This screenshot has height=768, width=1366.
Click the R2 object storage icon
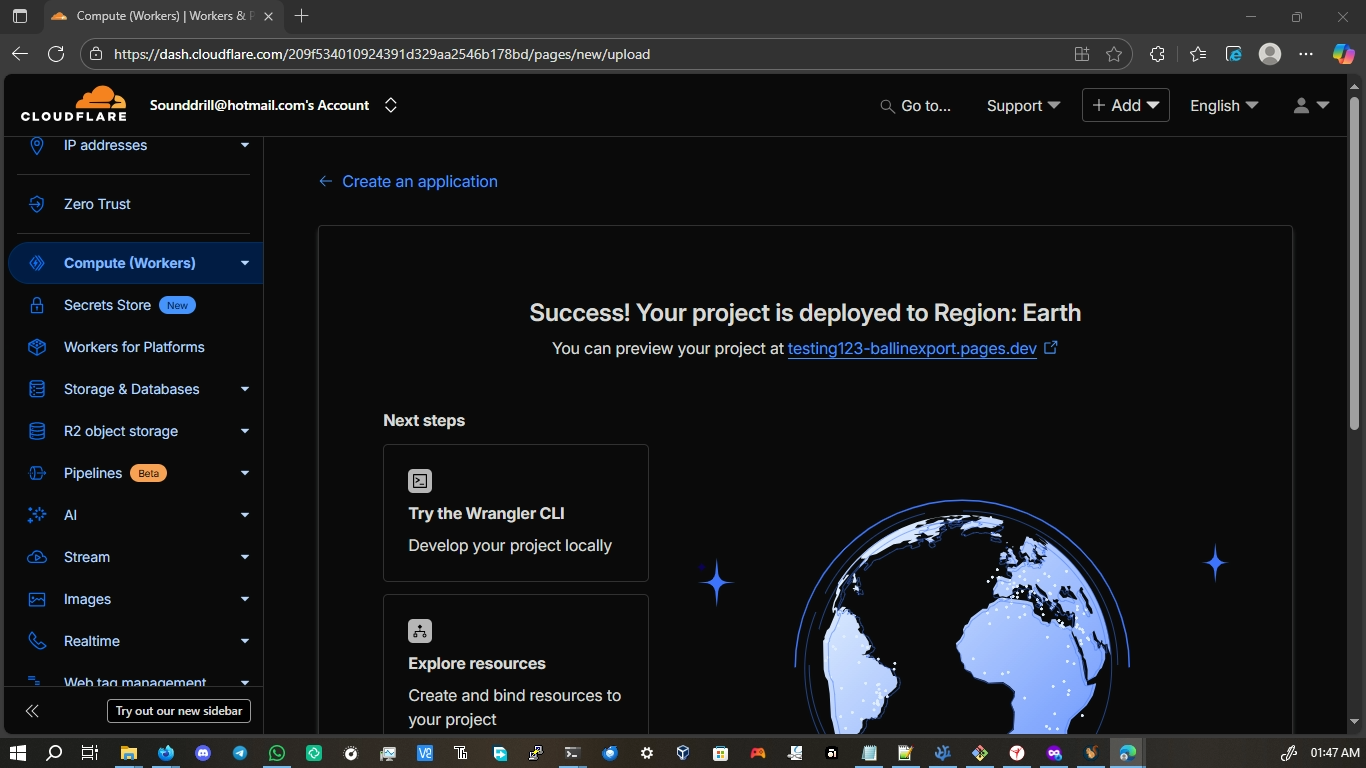36,431
